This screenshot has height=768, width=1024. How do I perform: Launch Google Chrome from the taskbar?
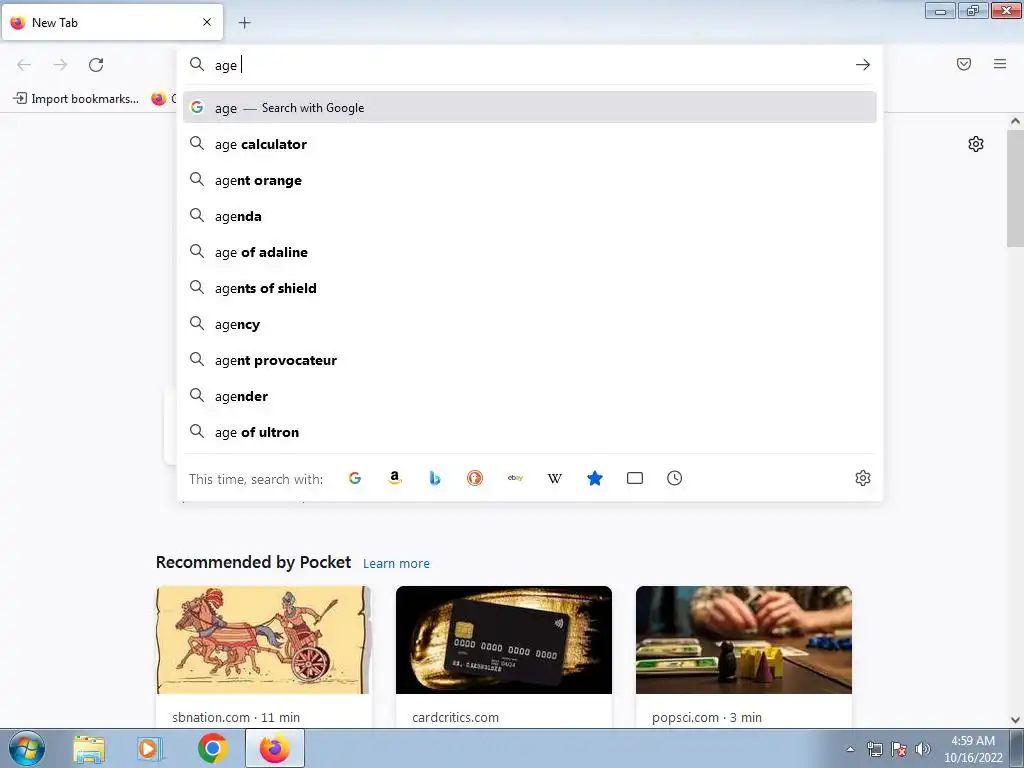point(212,748)
